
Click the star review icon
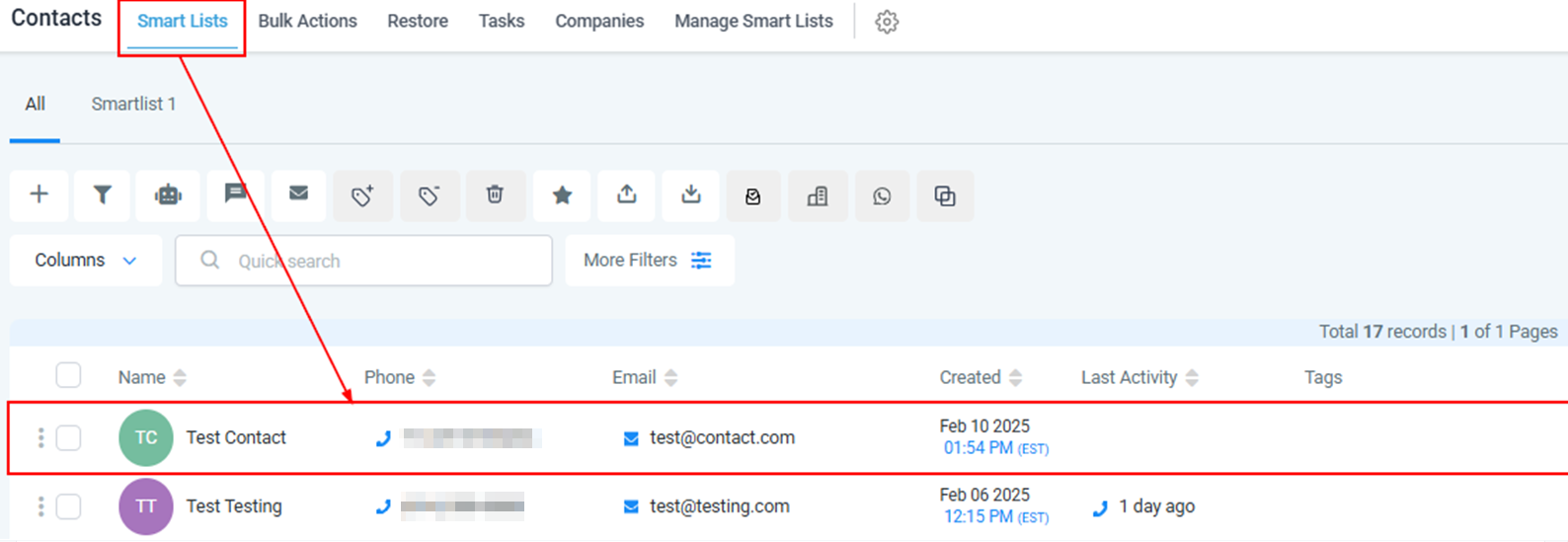[562, 195]
